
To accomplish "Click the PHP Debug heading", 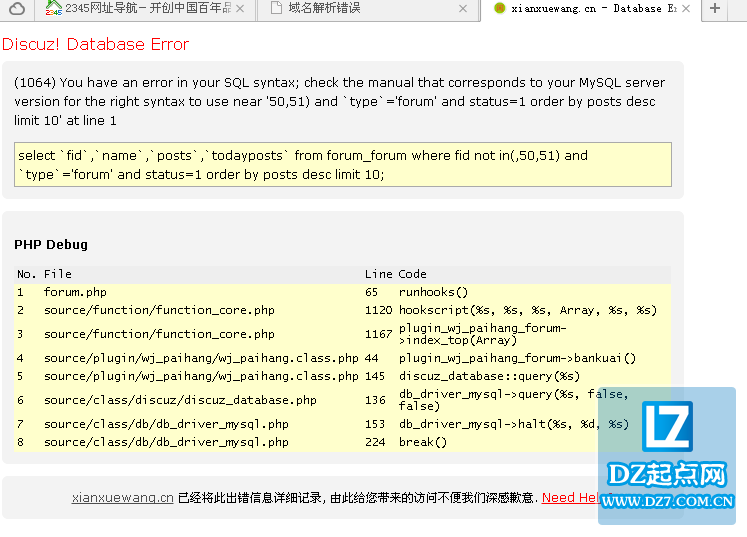I will 51,245.
